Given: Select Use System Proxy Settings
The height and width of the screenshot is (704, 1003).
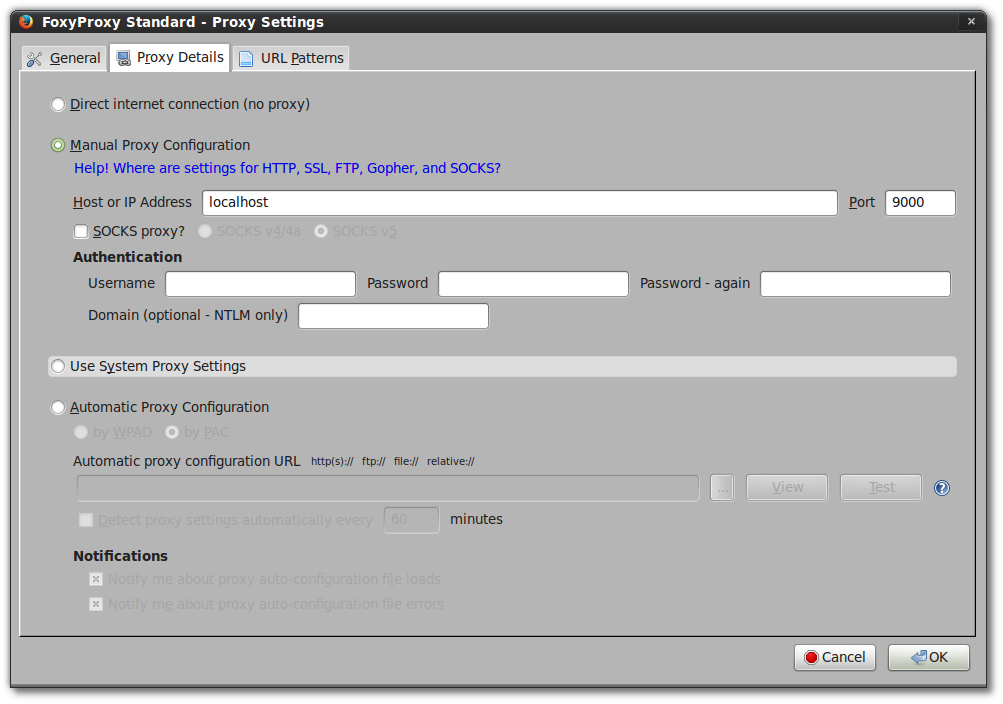Looking at the screenshot, I should [57, 366].
